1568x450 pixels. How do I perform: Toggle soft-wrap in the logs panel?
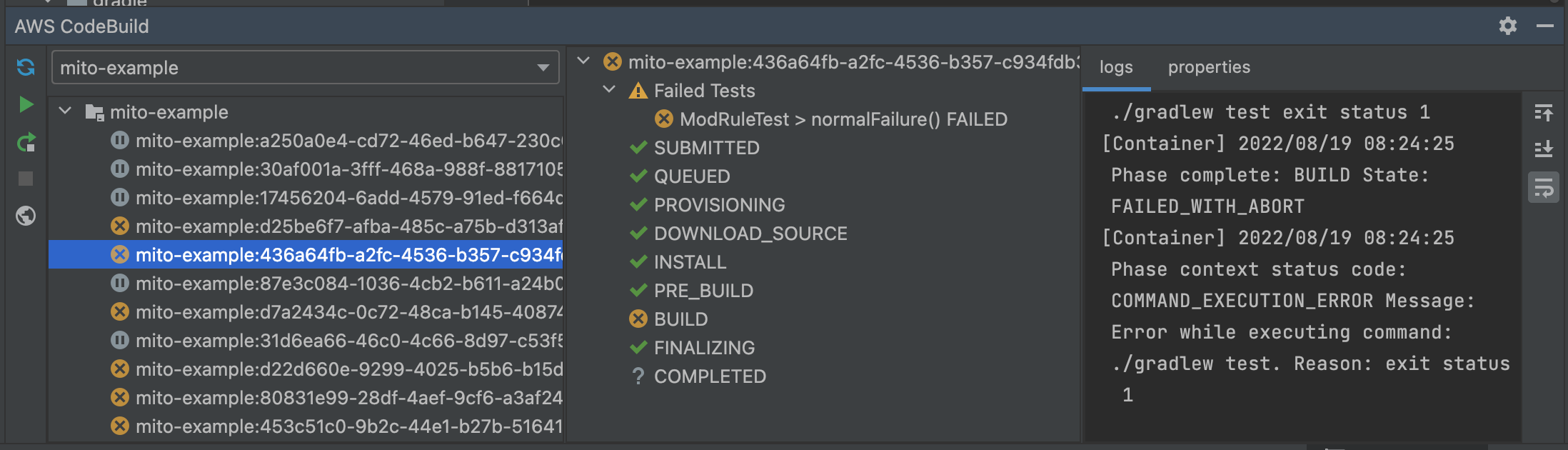[x=1544, y=188]
